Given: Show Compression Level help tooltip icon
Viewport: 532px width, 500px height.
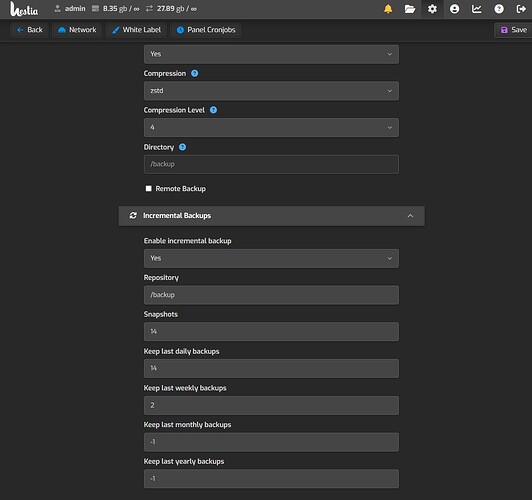Looking at the screenshot, I should pyautogui.click(x=213, y=110).
